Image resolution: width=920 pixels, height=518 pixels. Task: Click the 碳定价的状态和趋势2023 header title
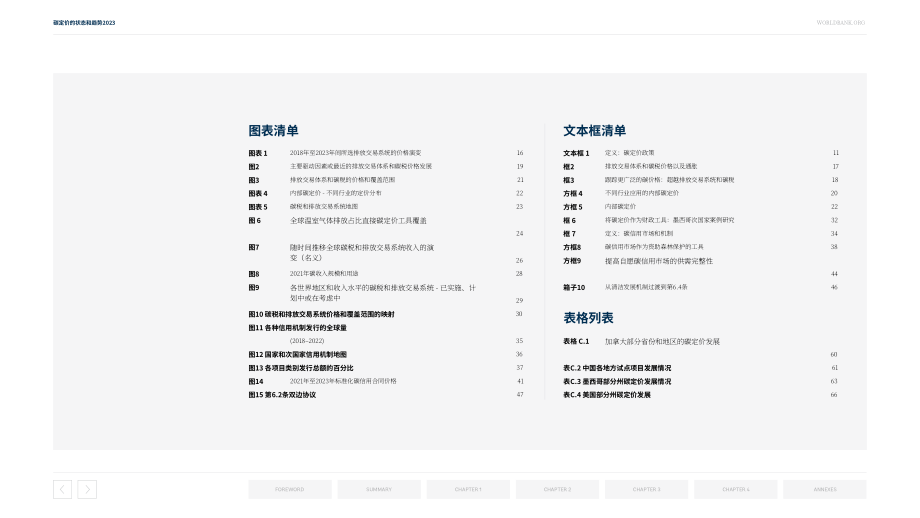tap(84, 23)
